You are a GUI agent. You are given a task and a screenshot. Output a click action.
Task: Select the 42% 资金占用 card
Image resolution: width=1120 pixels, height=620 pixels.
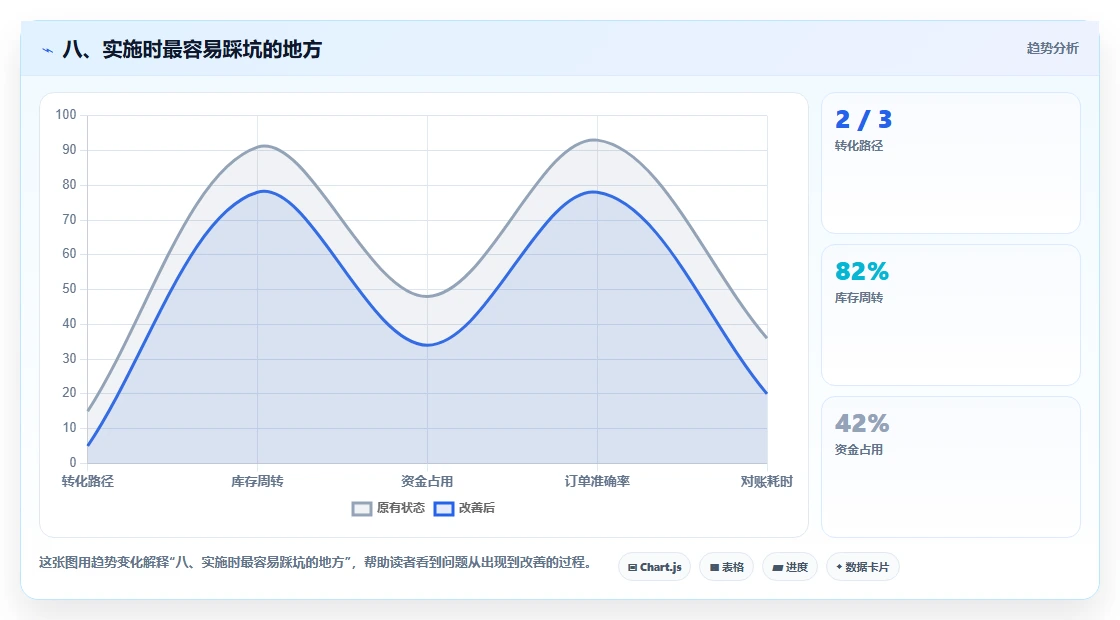951,467
